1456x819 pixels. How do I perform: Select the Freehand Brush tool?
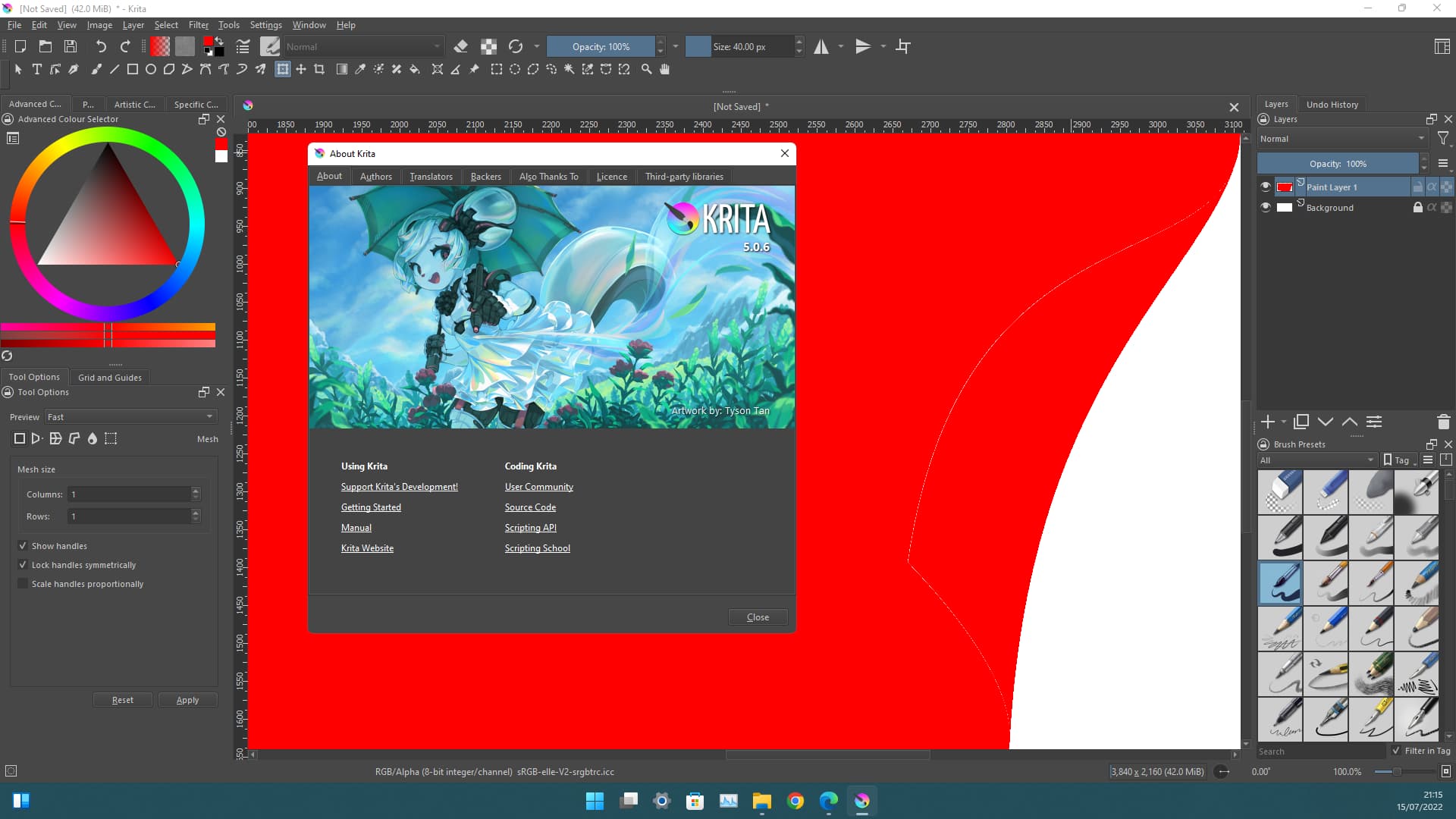point(96,69)
